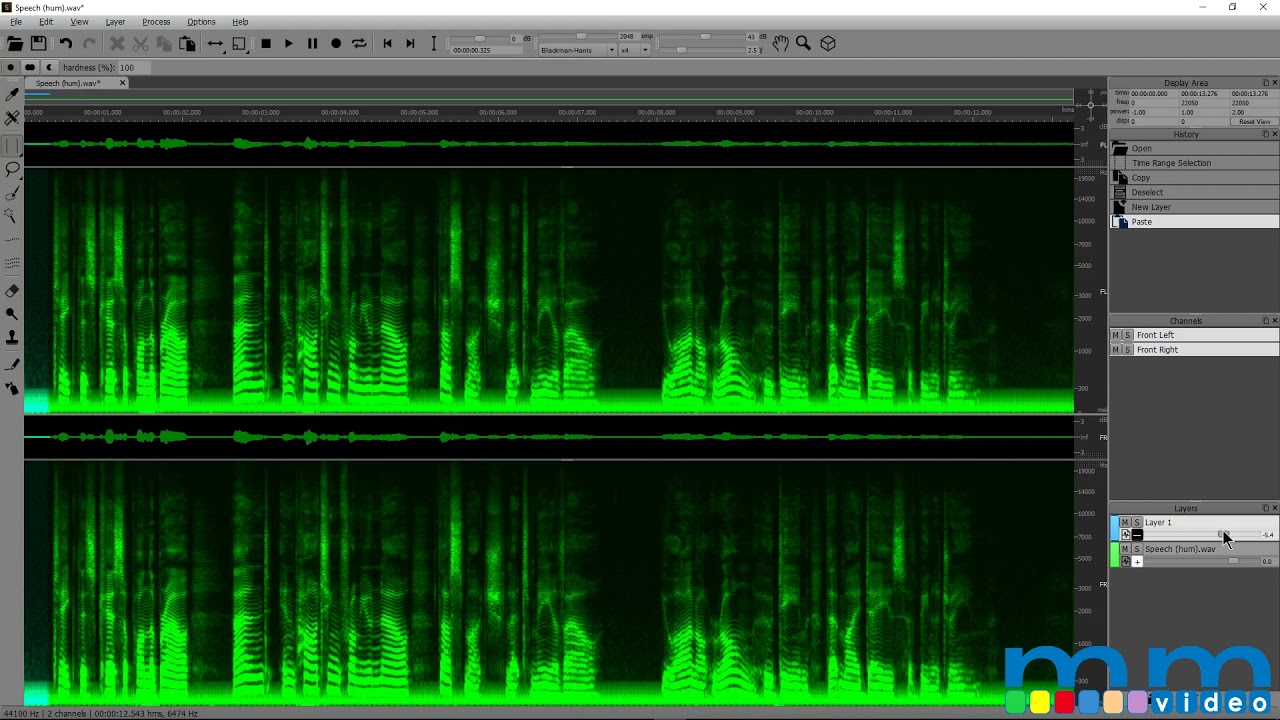
Task: Select the eyedropper tool in left toolbar
Action: pos(12,94)
